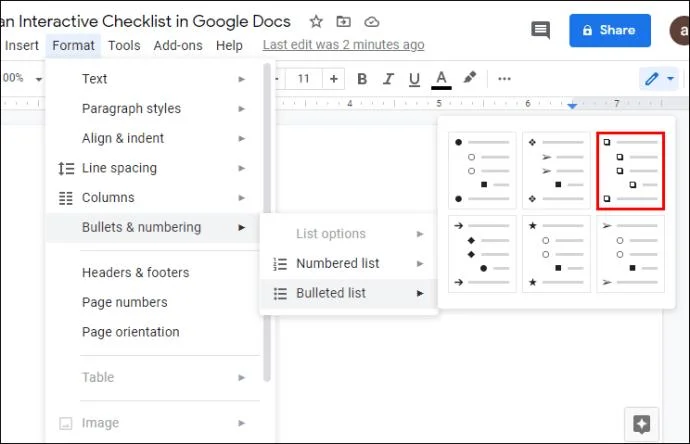Viewport: 690px width, 444px height.
Task: Open the text color picker
Action: (x=441, y=80)
